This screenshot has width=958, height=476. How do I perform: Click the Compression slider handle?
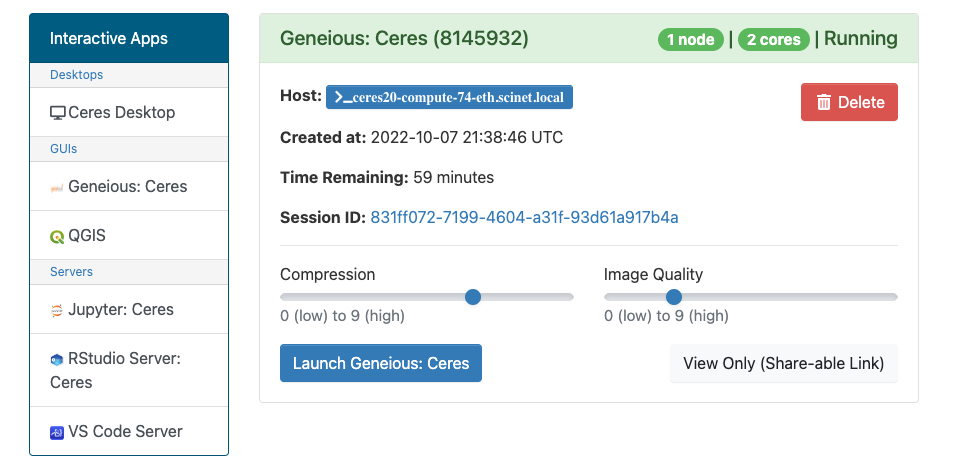[473, 297]
